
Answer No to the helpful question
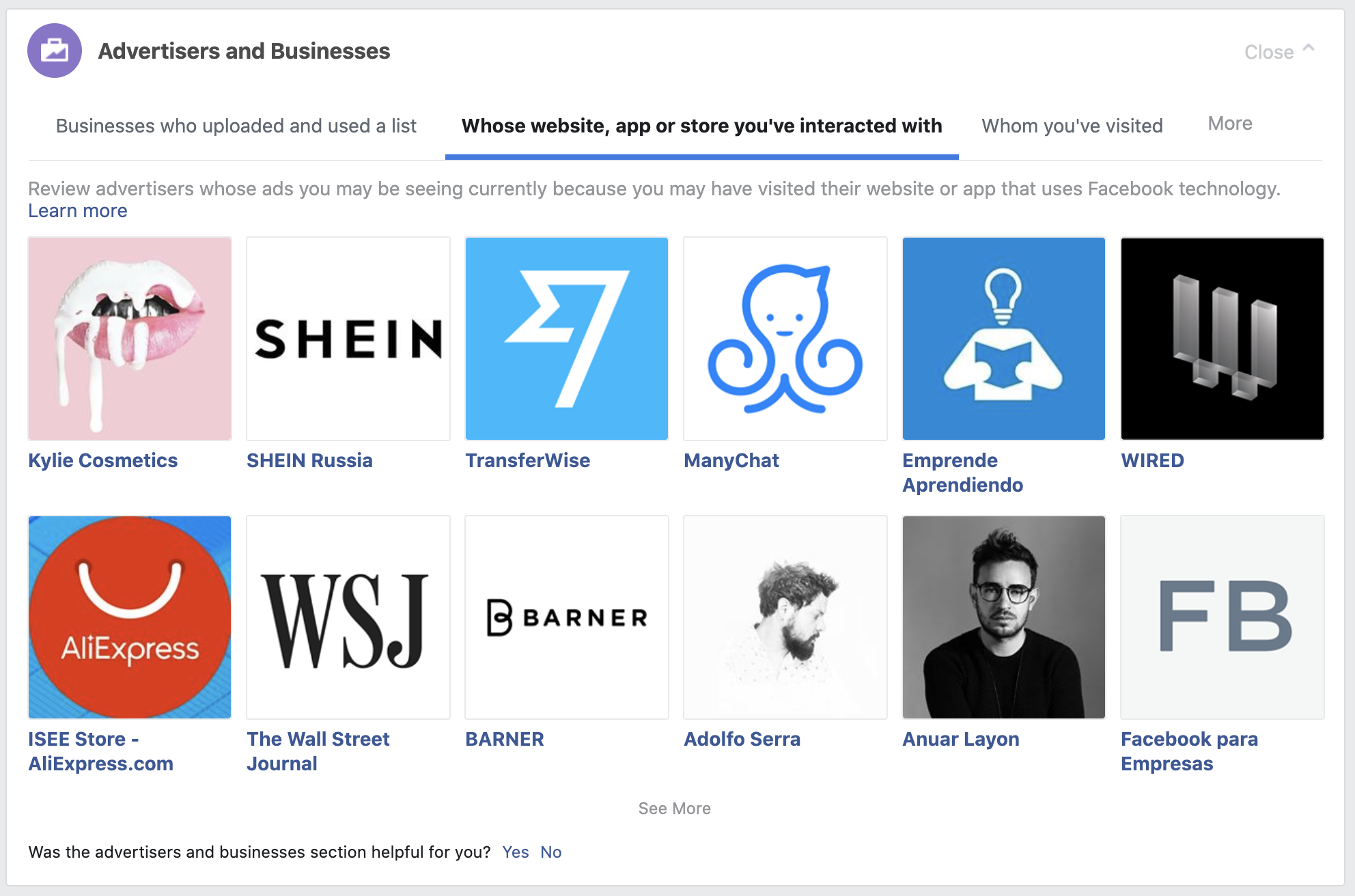(x=551, y=852)
